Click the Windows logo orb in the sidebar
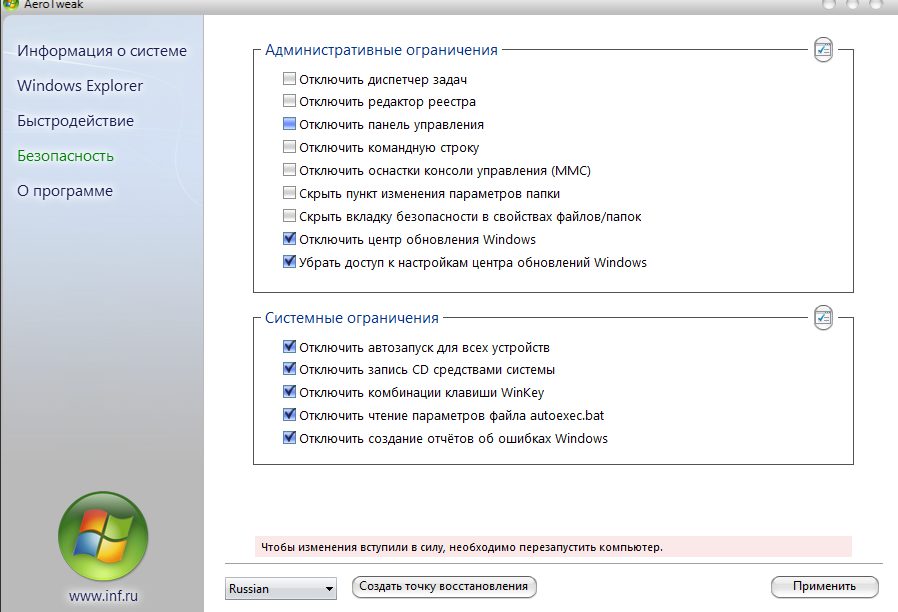Image resolution: width=898 pixels, height=612 pixels. point(103,536)
